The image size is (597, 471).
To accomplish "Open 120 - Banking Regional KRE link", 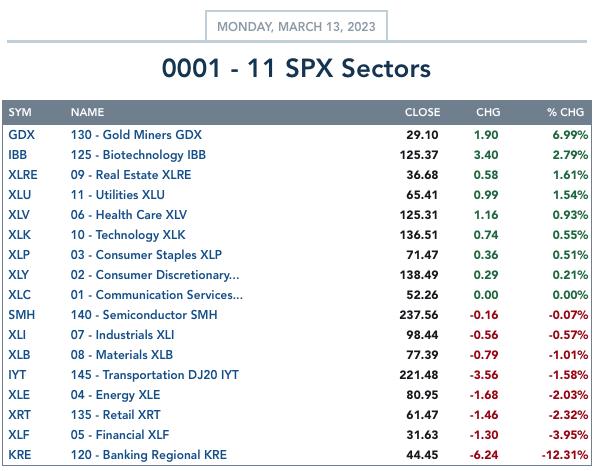I will (x=148, y=455).
